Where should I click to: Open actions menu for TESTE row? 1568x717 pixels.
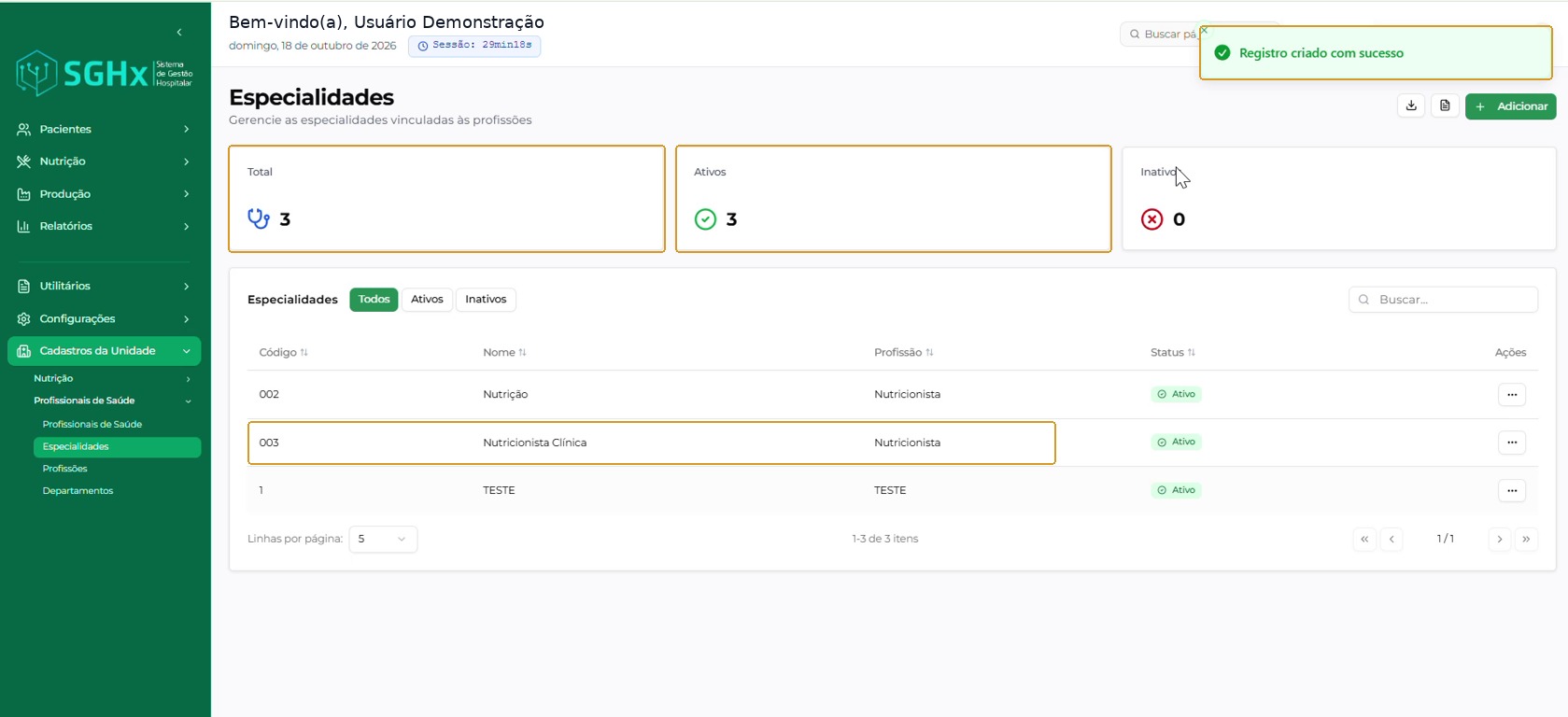pos(1511,490)
